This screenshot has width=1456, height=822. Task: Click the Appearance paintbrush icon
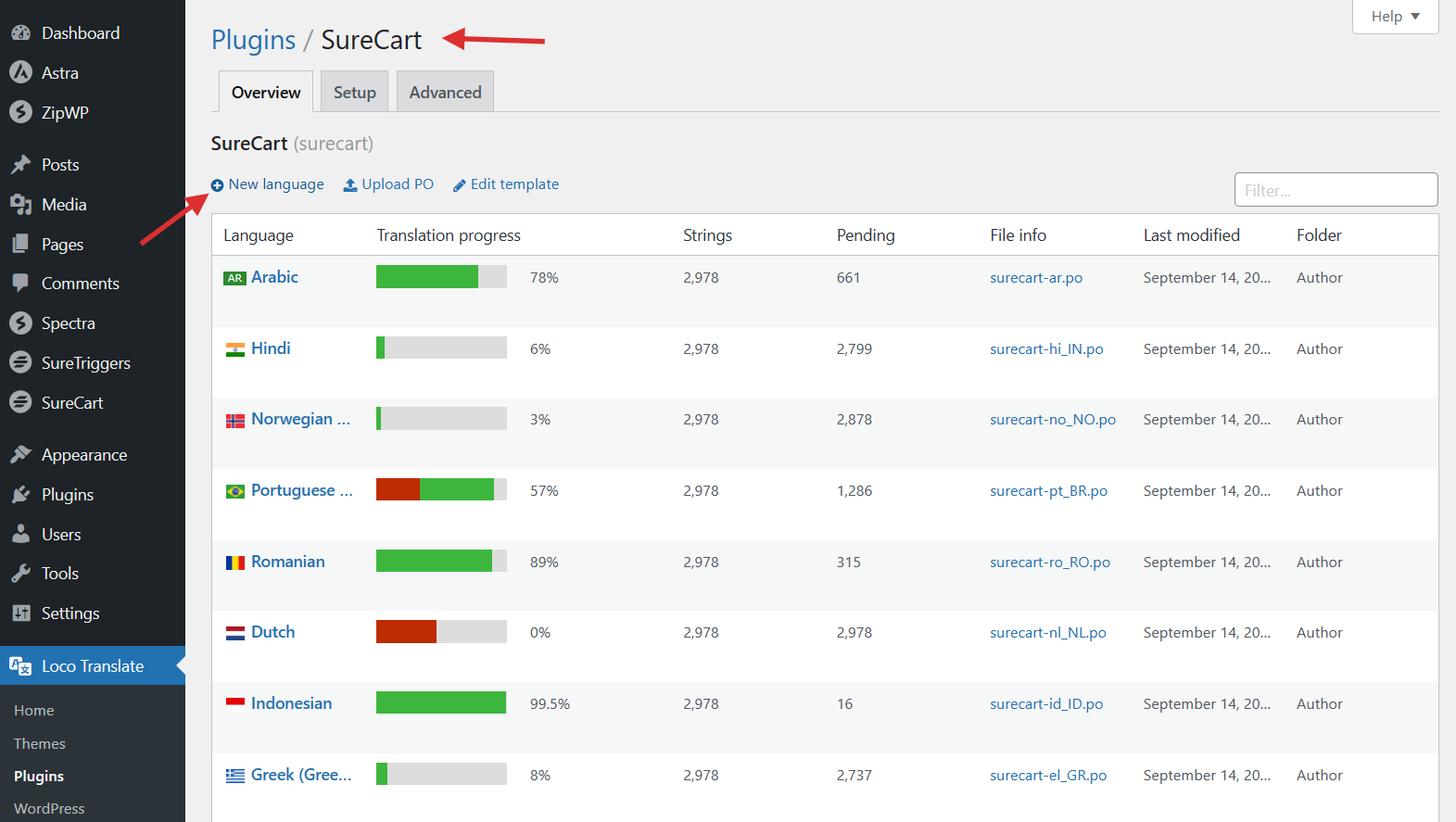pyautogui.click(x=20, y=455)
